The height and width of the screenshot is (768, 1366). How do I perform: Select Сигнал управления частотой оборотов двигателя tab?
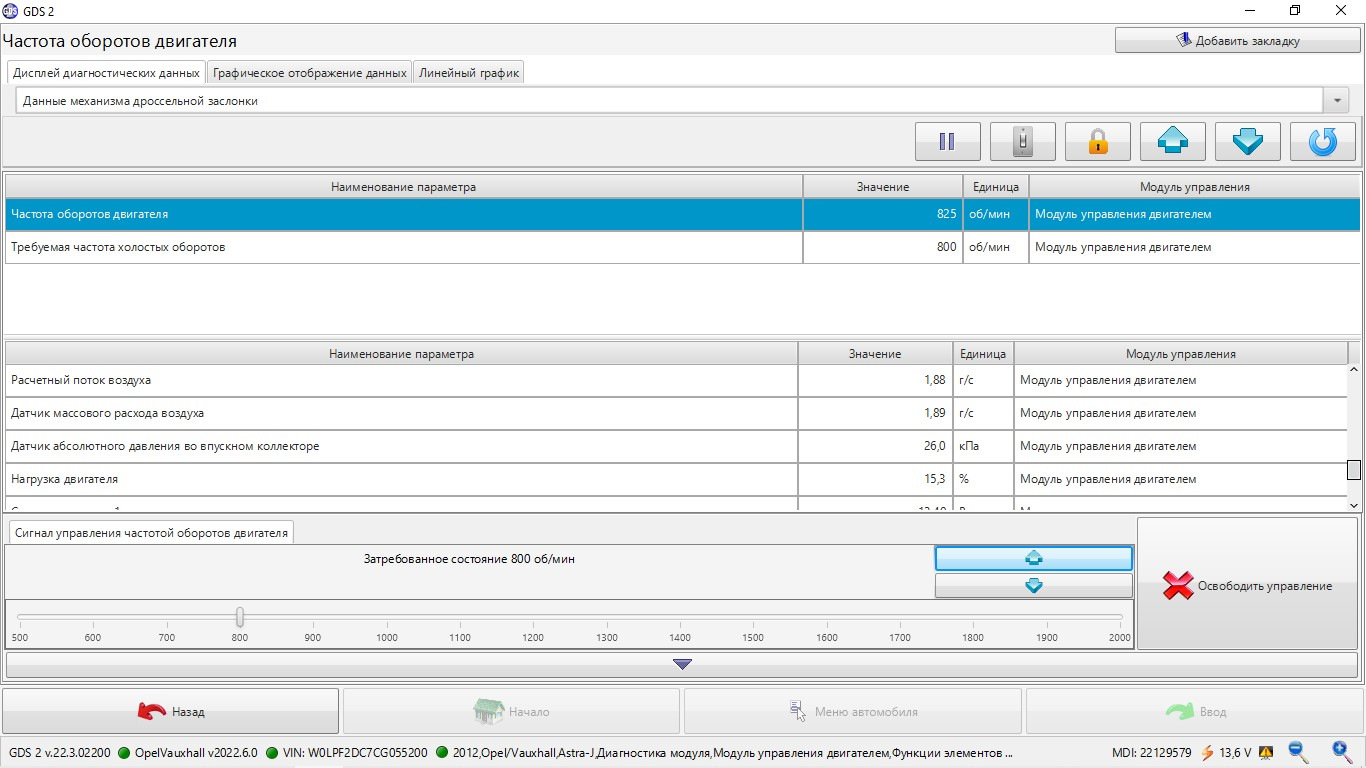[151, 533]
